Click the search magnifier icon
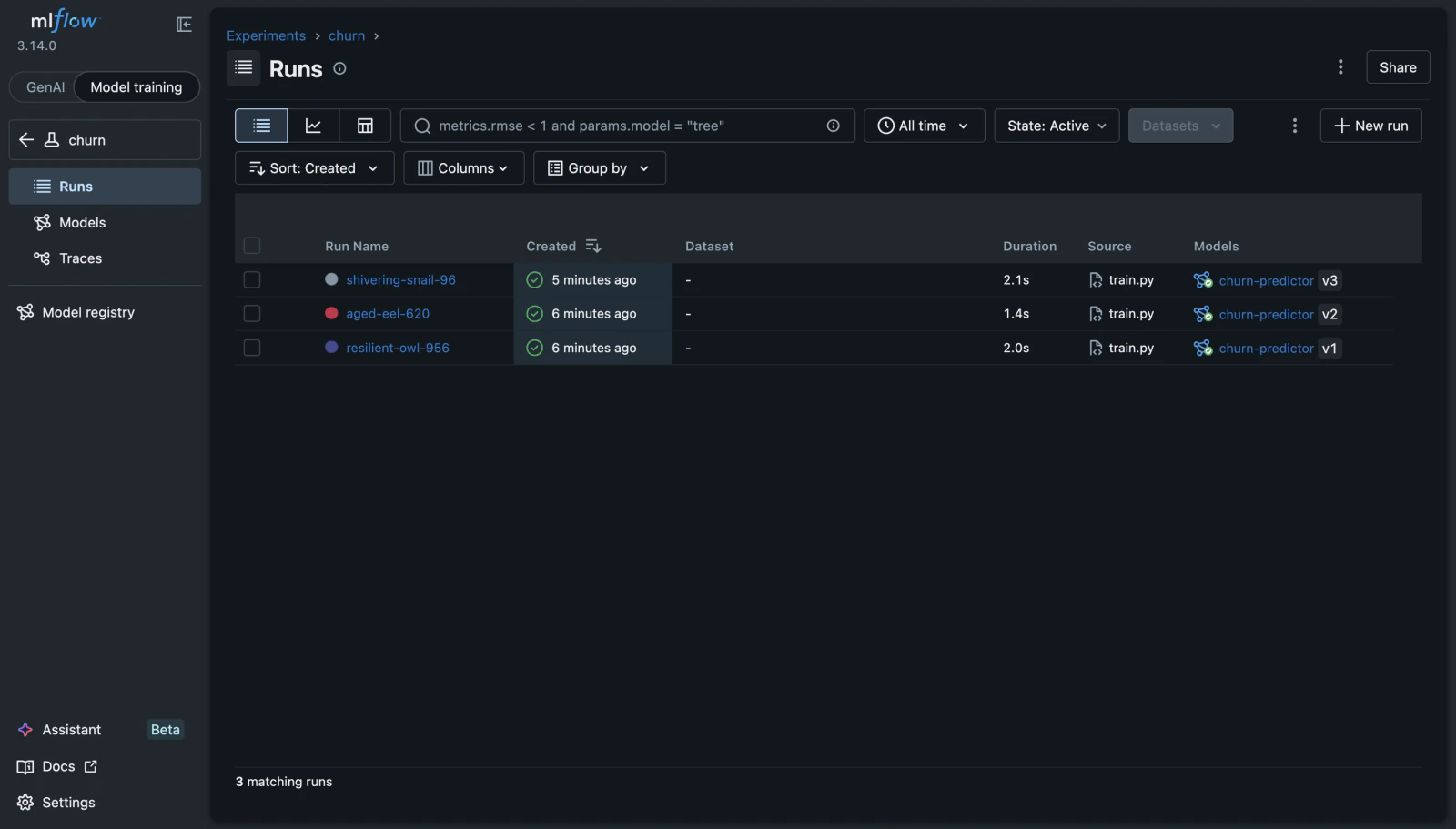 [422, 126]
